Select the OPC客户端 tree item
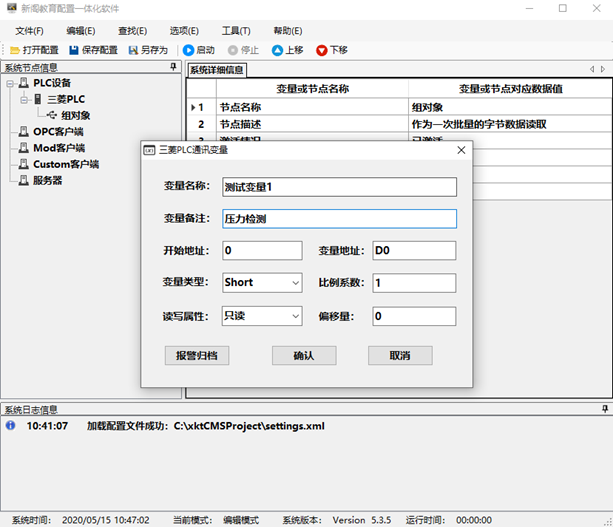The image size is (613, 527). 58,132
